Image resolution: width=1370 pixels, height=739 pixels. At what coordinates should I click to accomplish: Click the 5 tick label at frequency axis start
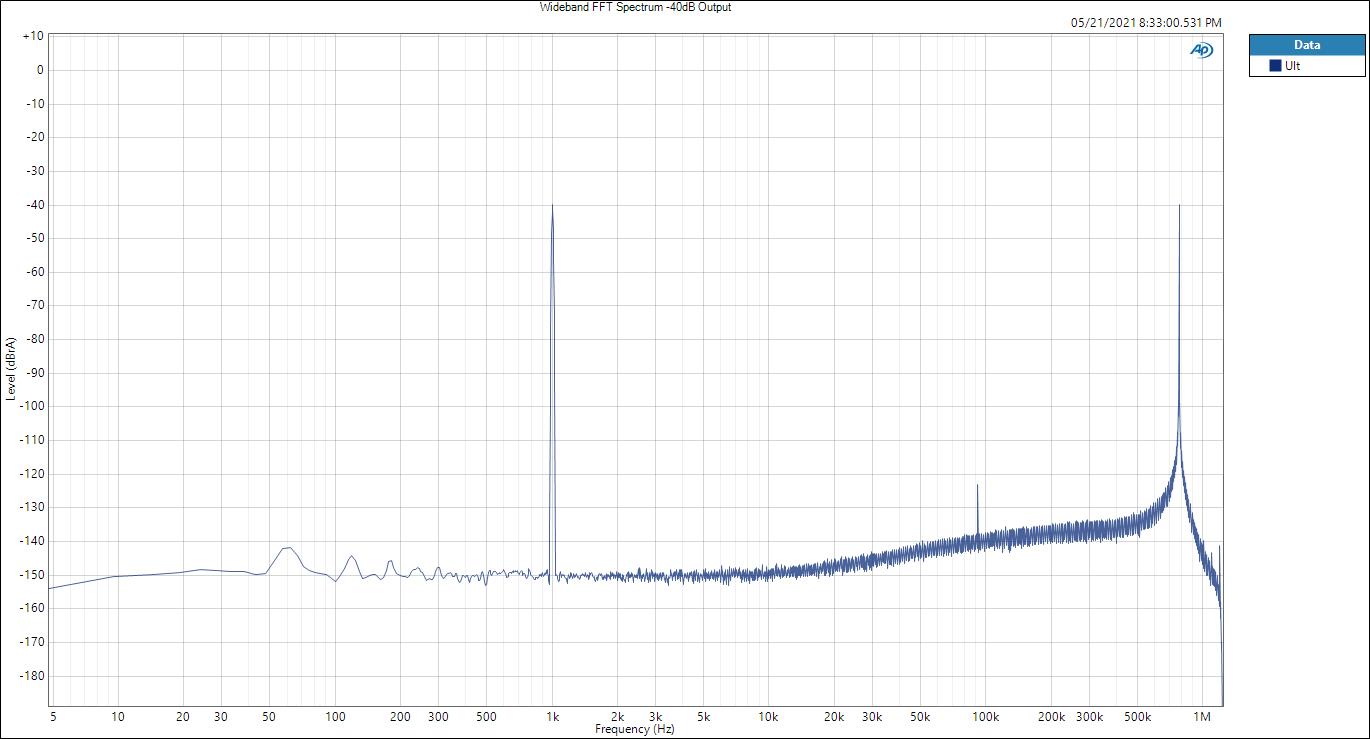52,717
